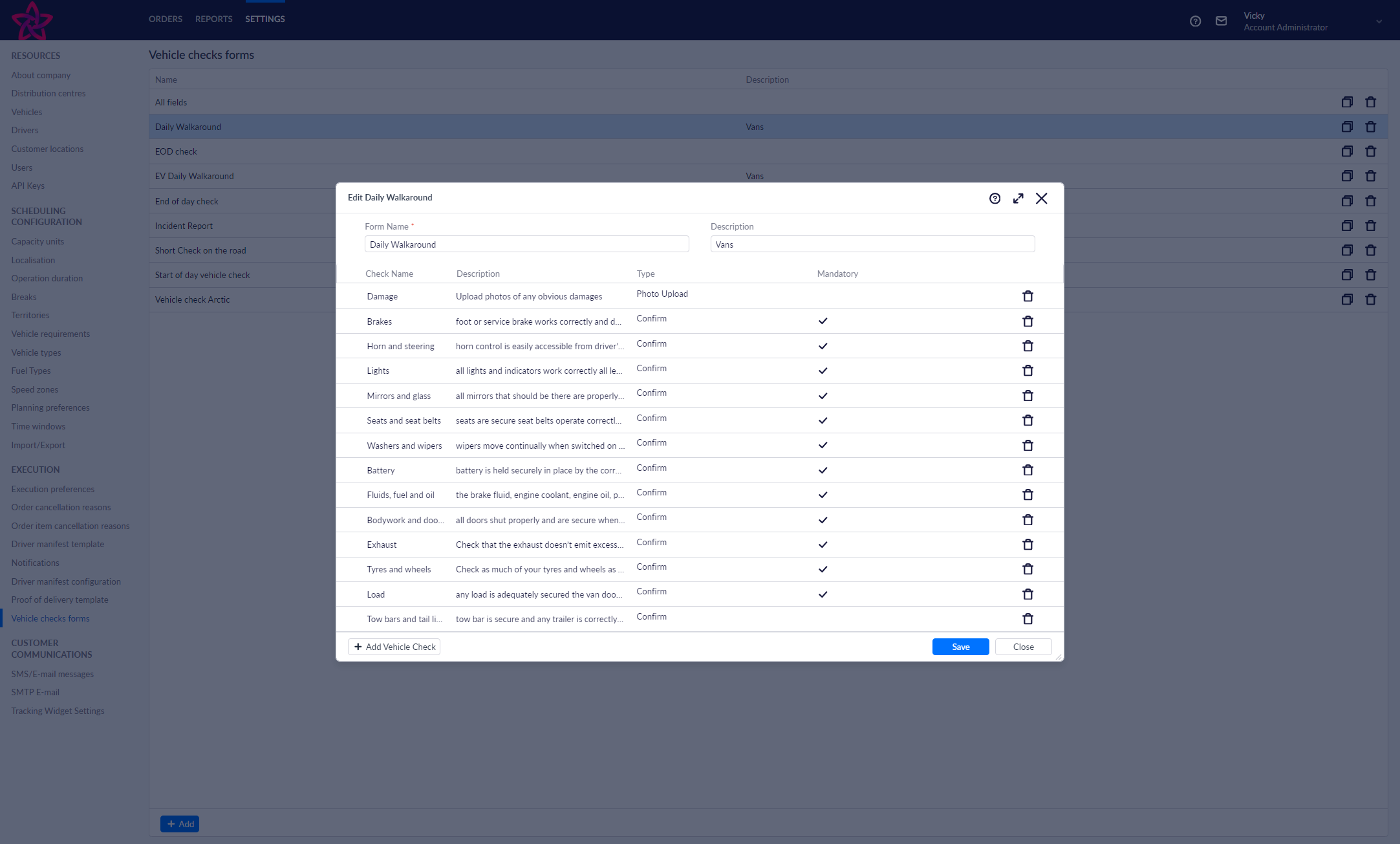Delete the Damage check row
The image size is (1400, 844).
pos(1028,296)
